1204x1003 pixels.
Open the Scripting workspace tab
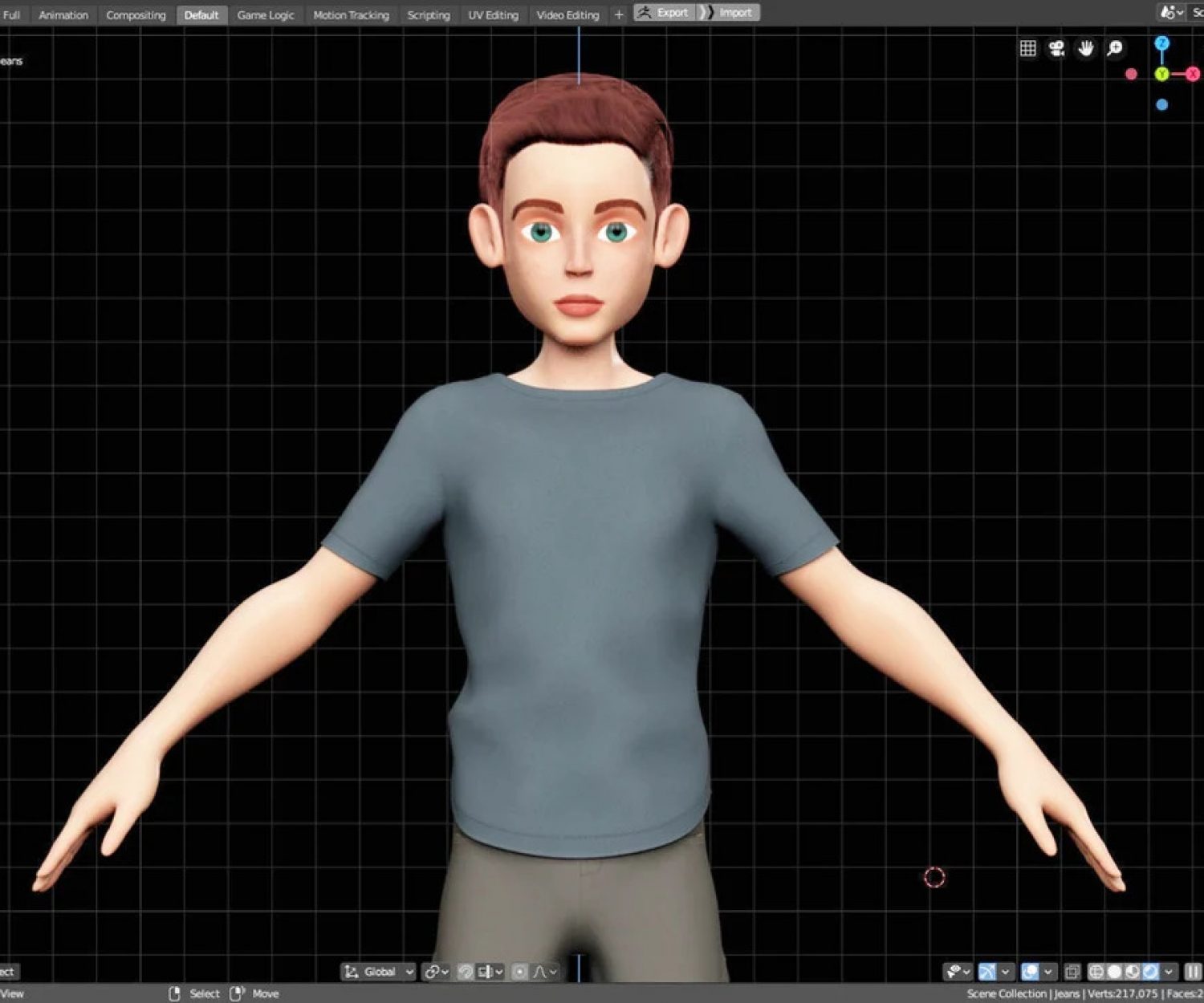[x=428, y=14]
